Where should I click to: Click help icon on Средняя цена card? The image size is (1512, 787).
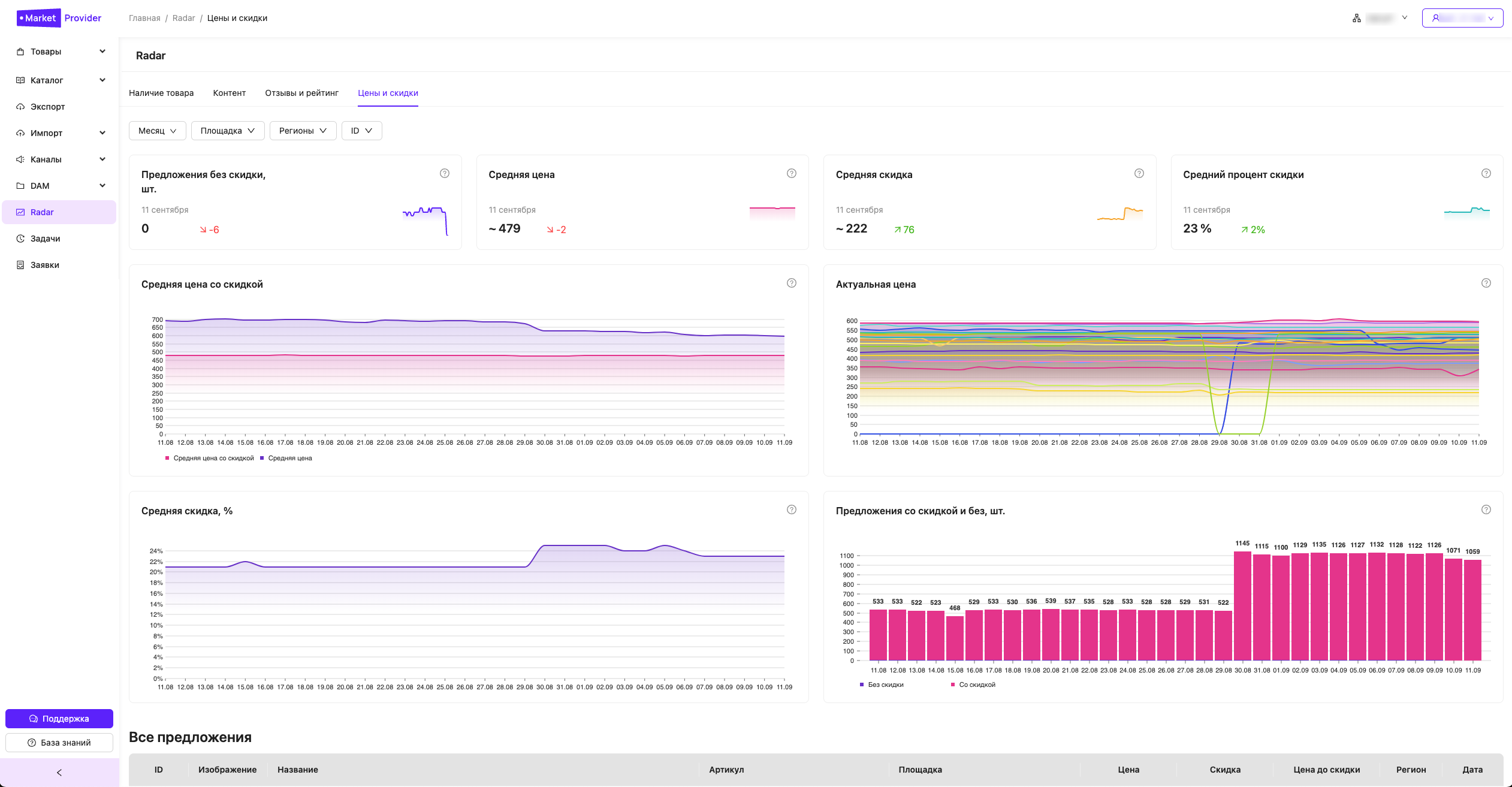pos(791,173)
